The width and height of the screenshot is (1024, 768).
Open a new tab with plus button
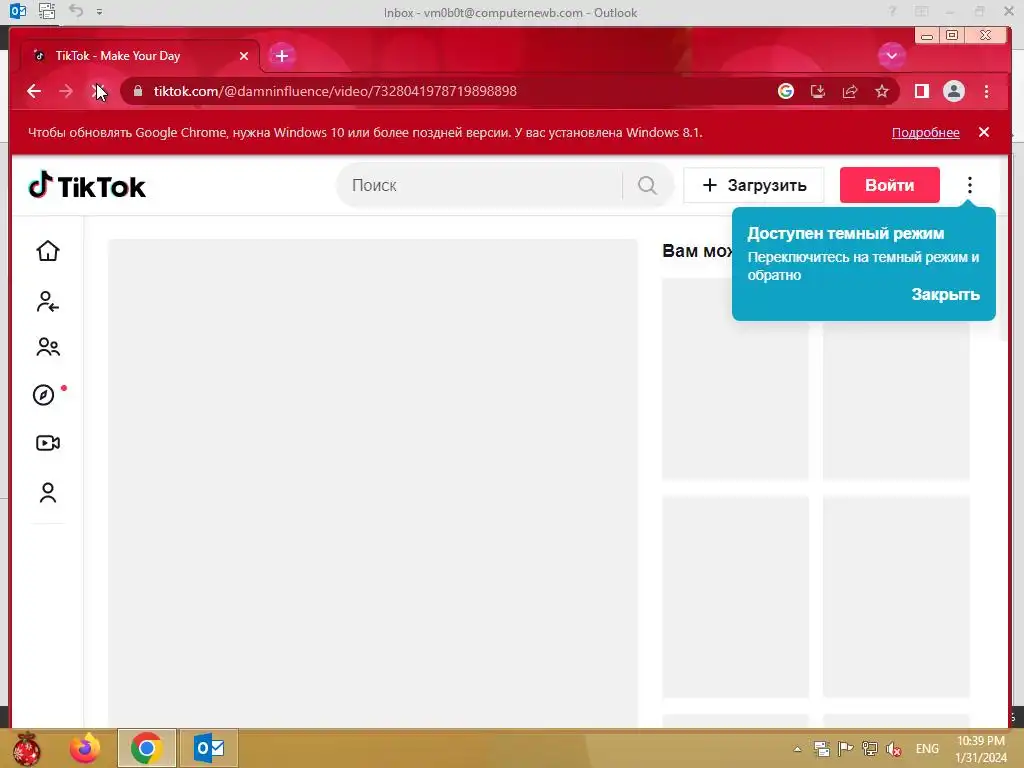click(x=281, y=56)
